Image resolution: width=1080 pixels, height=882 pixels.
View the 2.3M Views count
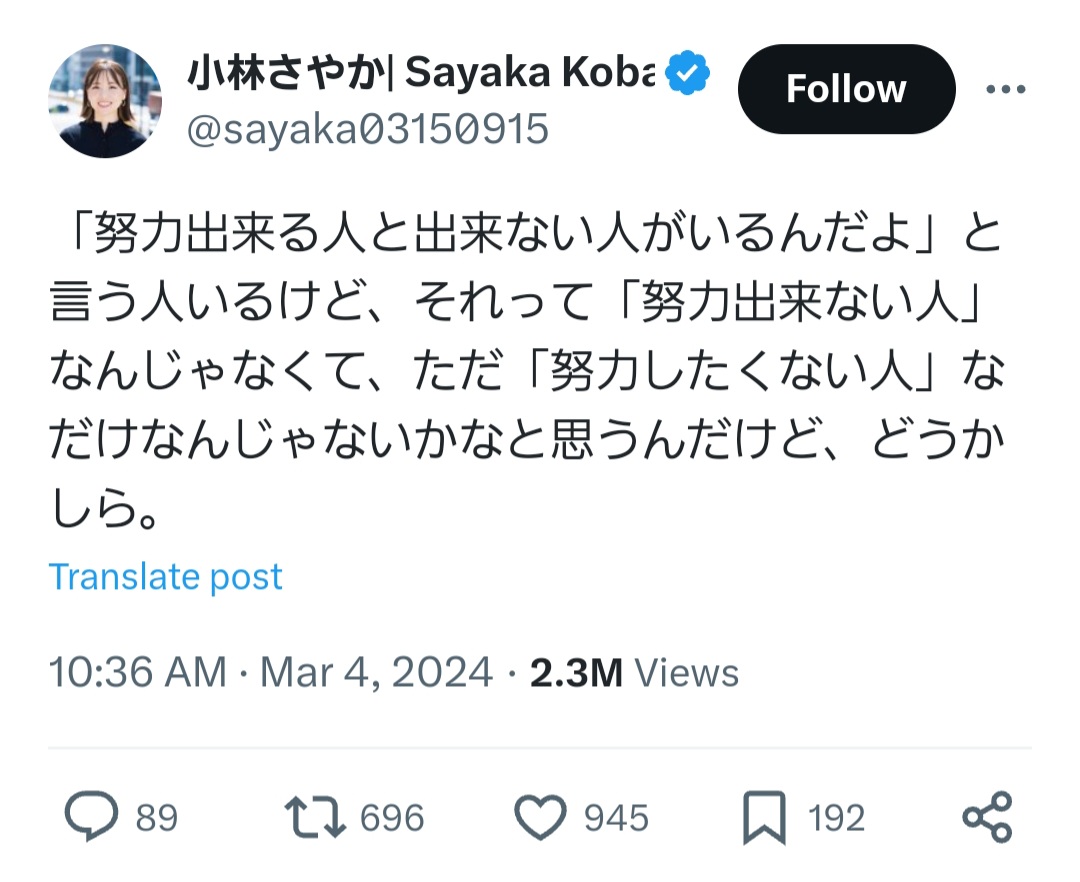tap(634, 673)
